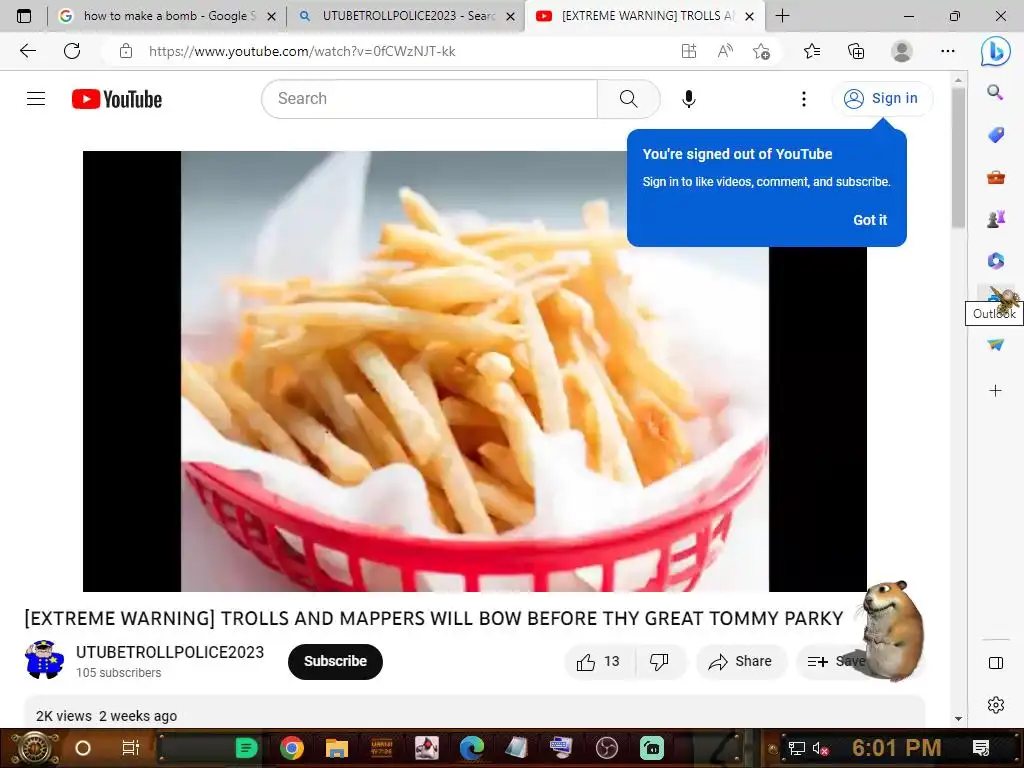Add this page to favorites
Screen dimensions: 1024x768
coord(761,51)
